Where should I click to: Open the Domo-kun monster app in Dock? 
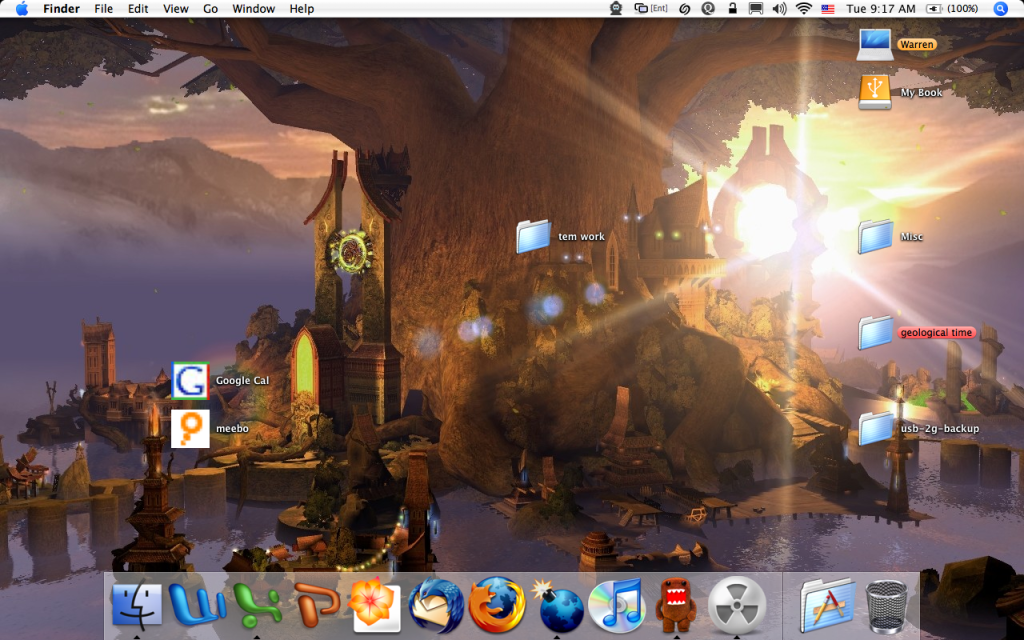click(676, 605)
